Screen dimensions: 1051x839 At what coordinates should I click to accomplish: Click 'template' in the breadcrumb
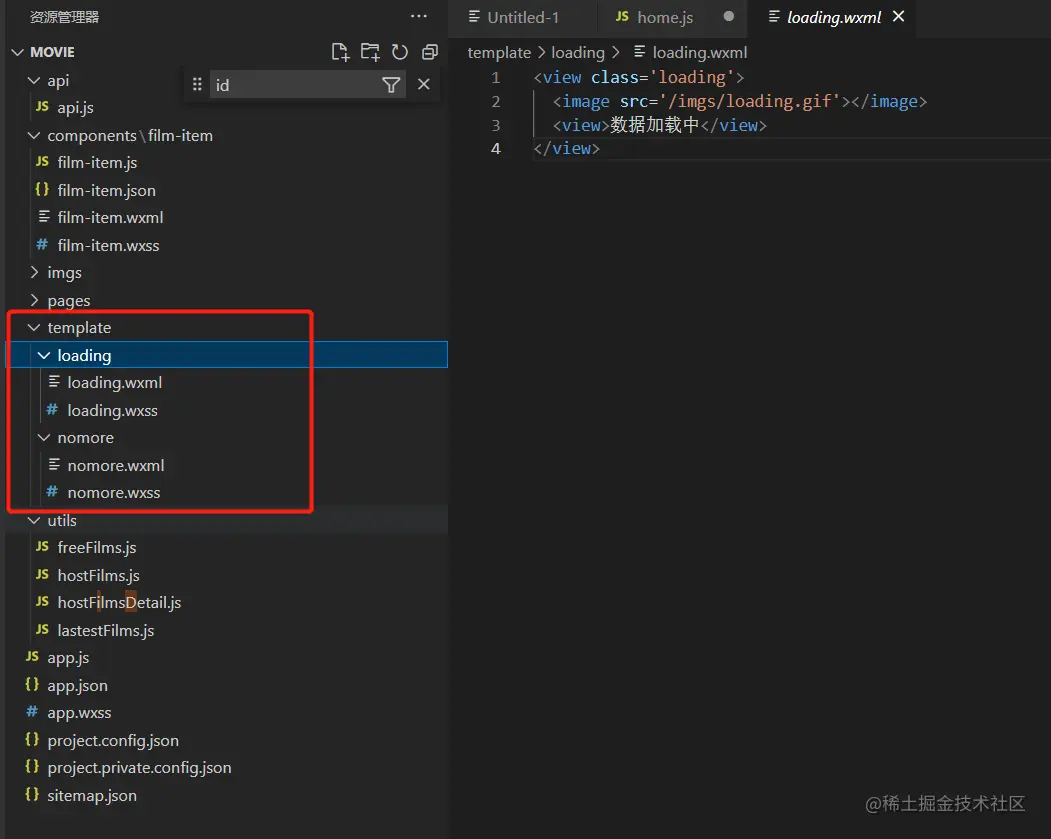[x=499, y=52]
